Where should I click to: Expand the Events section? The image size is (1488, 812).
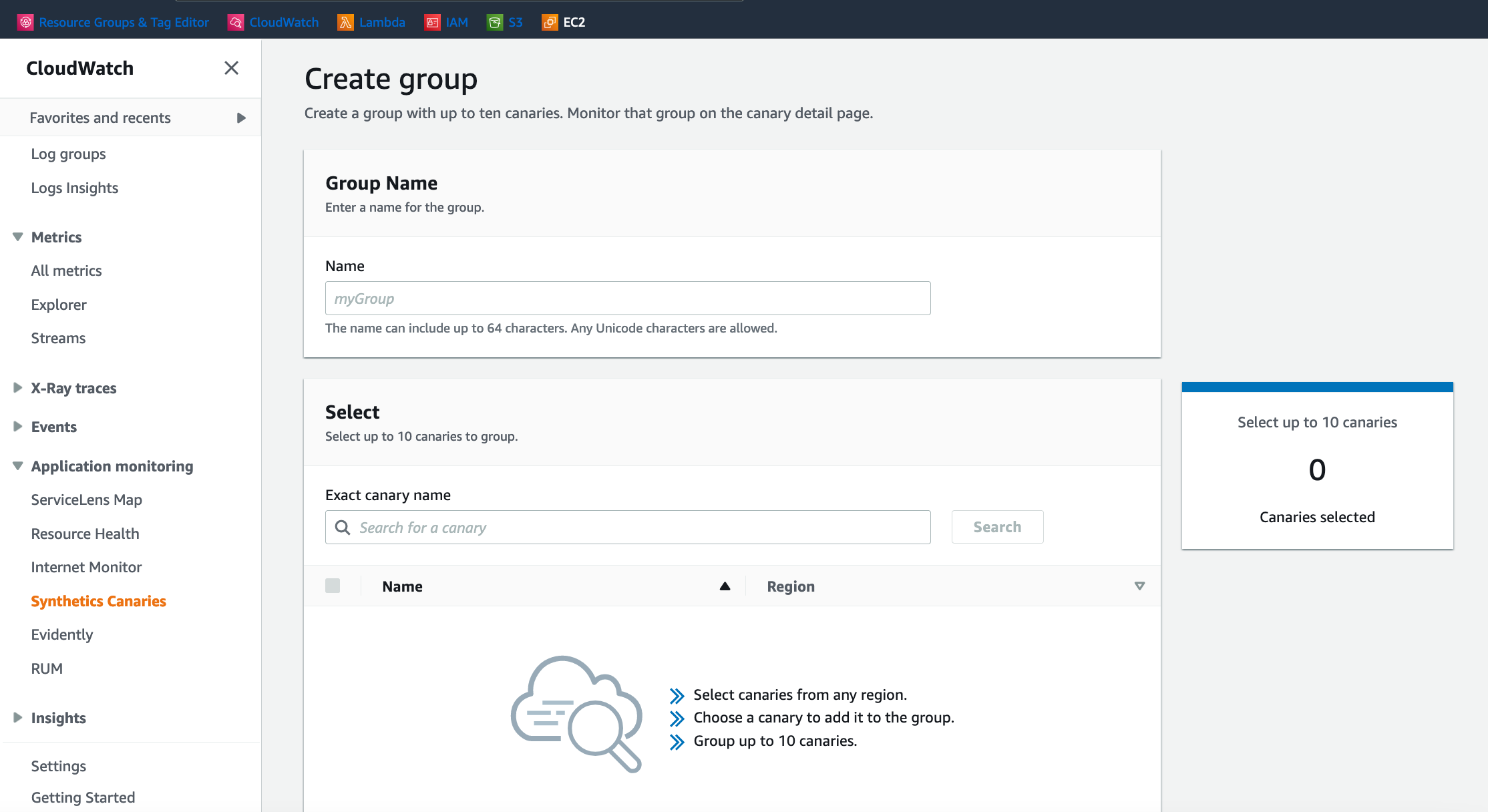point(17,426)
